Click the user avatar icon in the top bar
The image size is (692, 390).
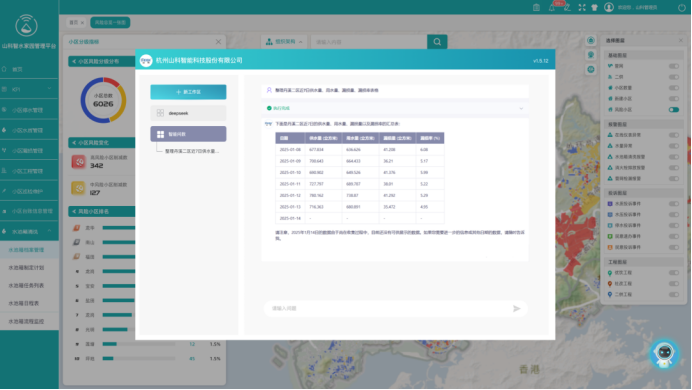pos(609,7)
